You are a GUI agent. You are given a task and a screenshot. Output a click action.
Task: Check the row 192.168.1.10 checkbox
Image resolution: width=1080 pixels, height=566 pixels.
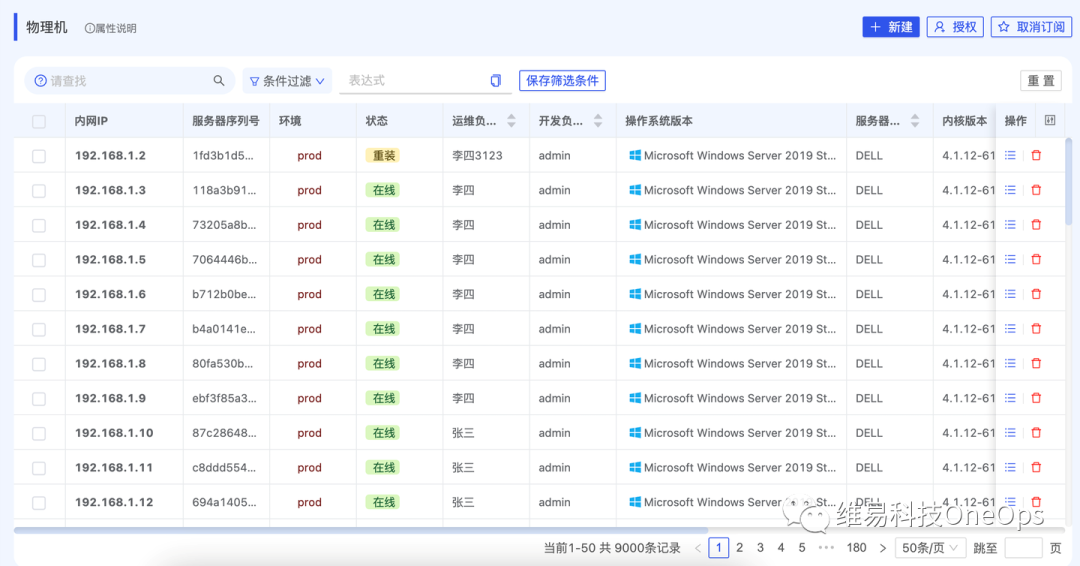click(39, 433)
